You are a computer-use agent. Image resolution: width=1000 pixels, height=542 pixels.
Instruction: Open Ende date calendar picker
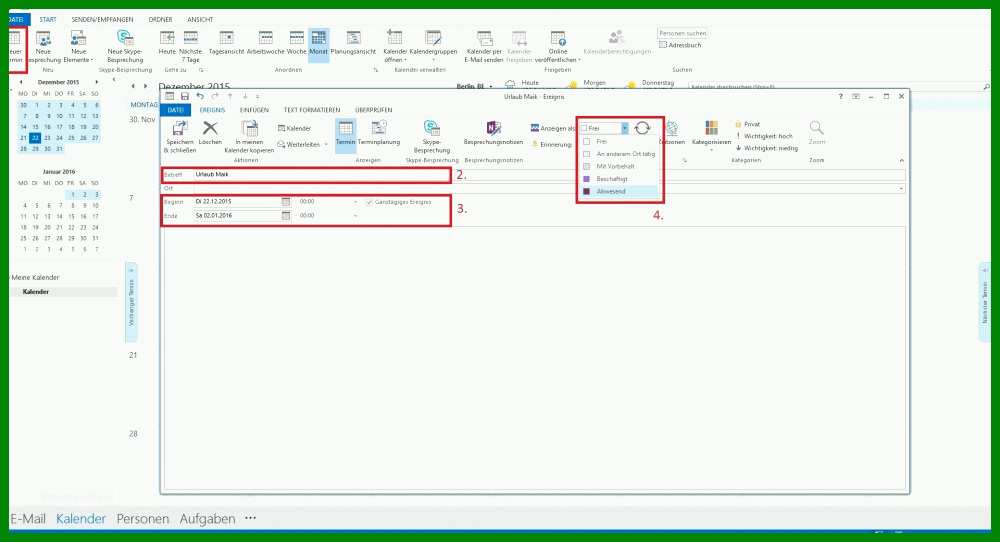(x=286, y=216)
